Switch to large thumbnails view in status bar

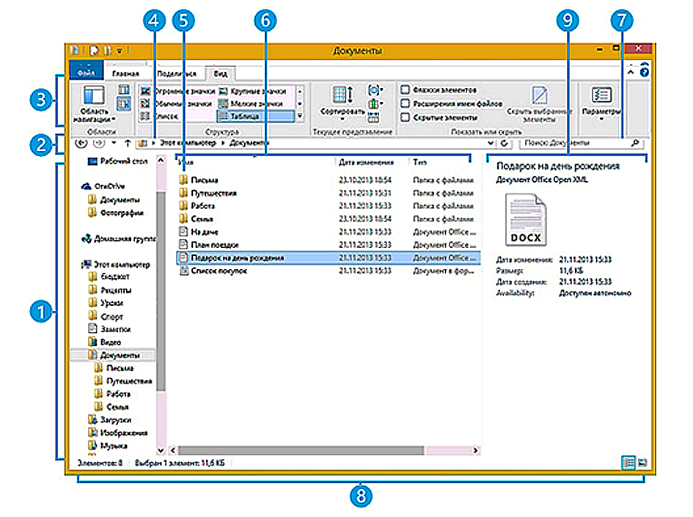pos(643,463)
